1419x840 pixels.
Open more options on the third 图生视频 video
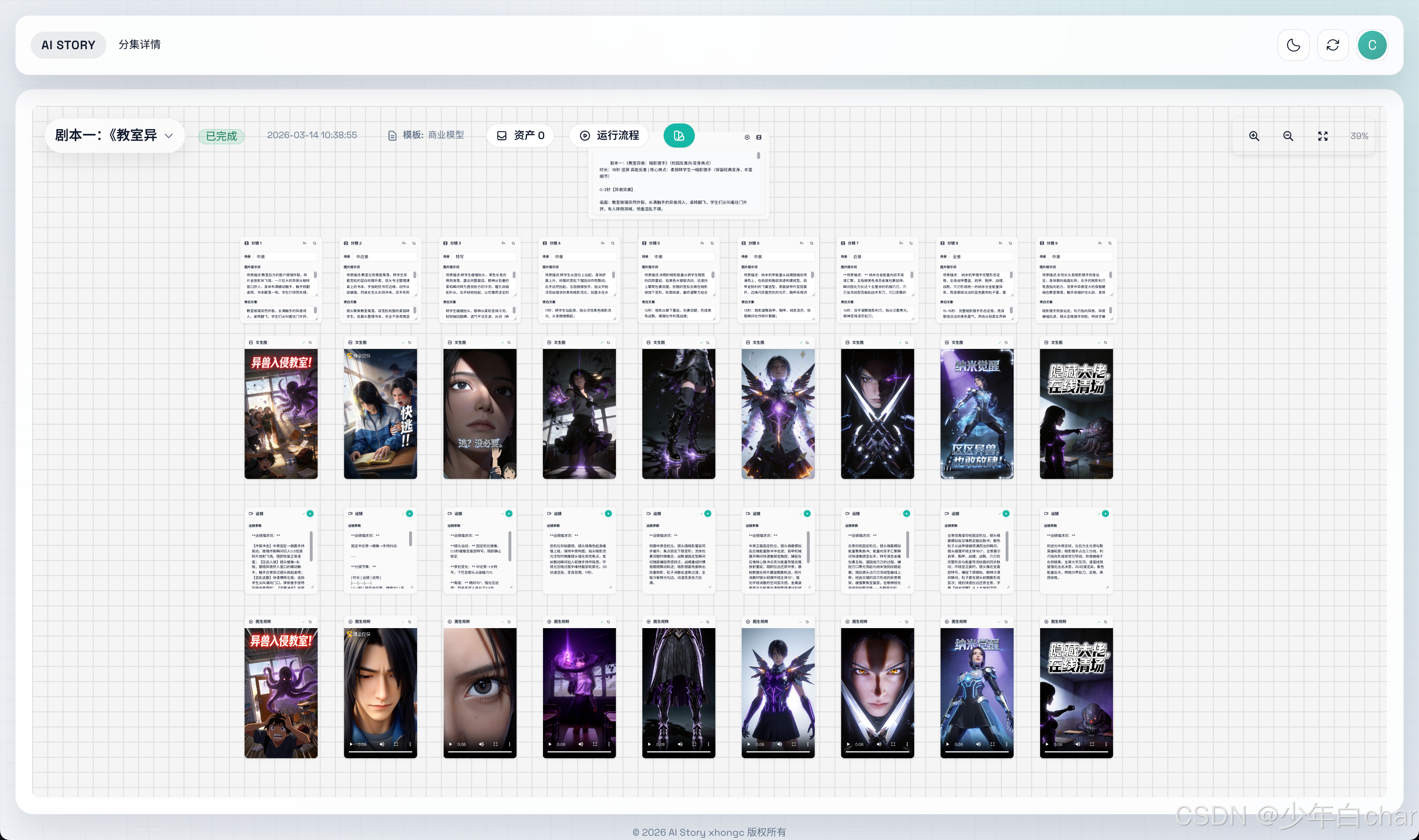pyautogui.click(x=509, y=744)
